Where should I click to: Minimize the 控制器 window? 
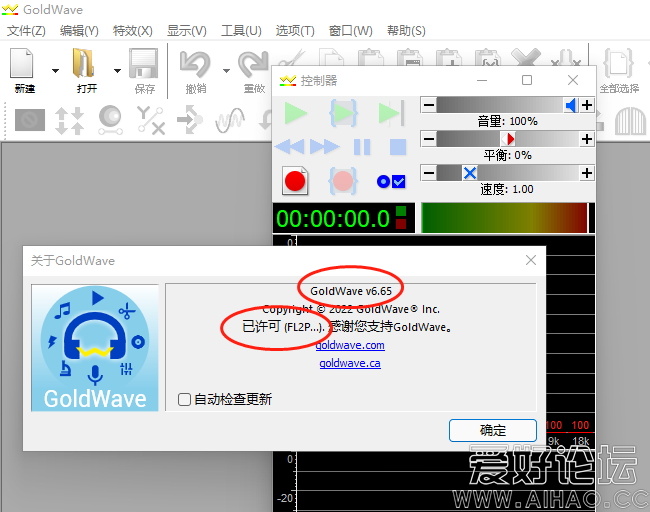coord(482,80)
